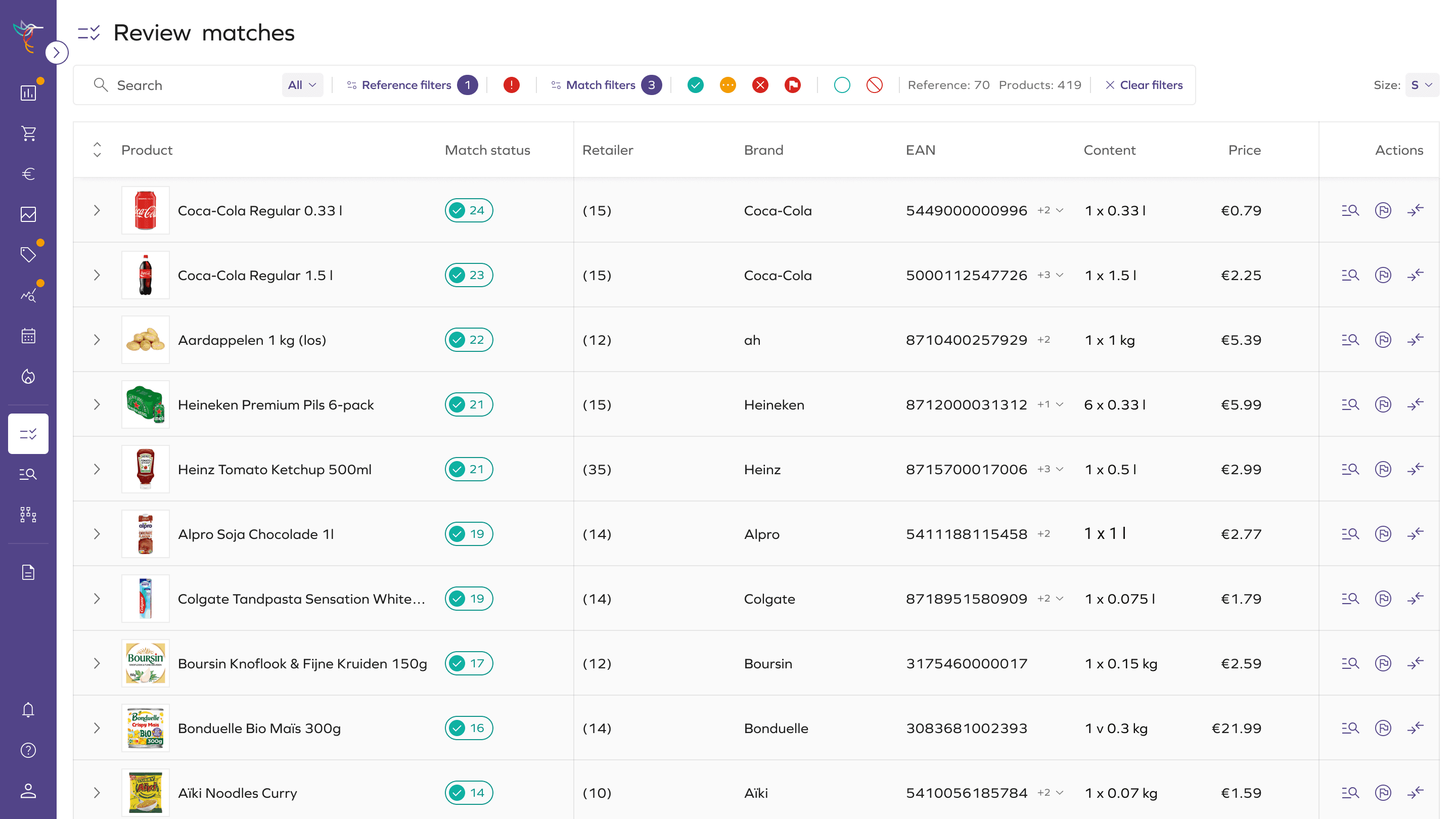
Task: Open the user profile sidebar icon
Action: tap(28, 791)
